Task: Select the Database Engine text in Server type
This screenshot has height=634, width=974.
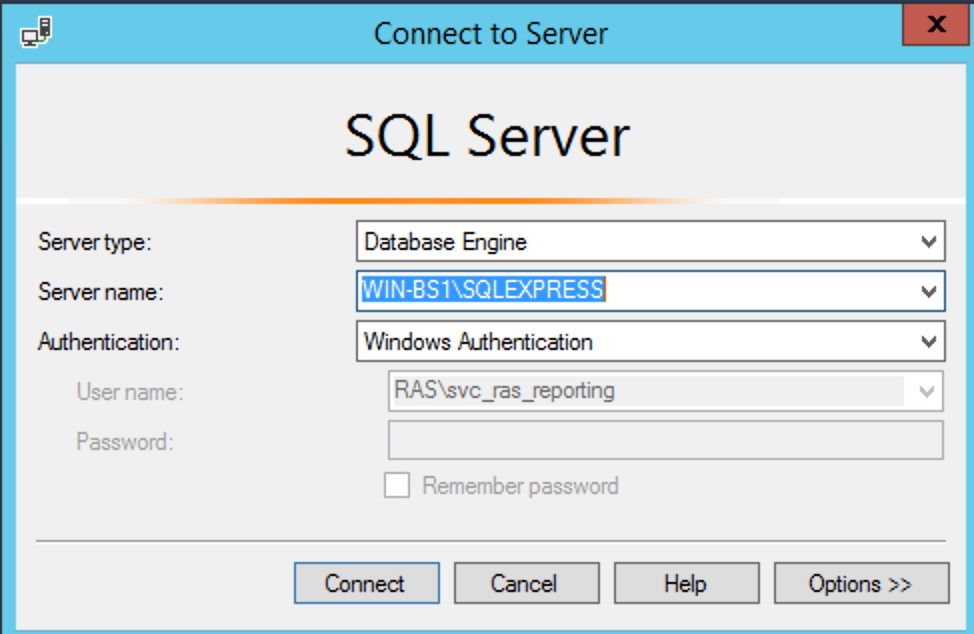Action: (445, 242)
